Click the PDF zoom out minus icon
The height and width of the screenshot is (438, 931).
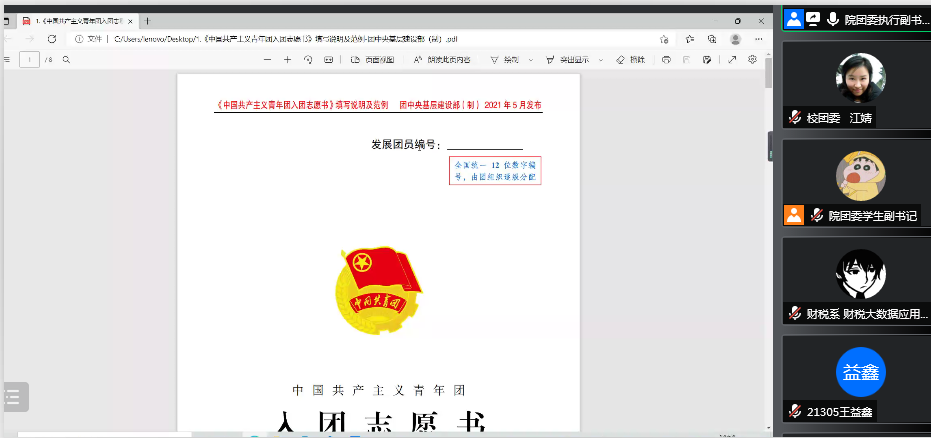[267, 59]
